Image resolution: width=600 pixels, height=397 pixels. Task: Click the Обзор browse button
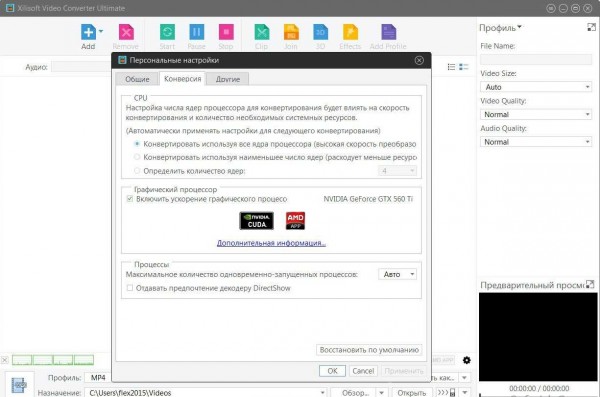pos(355,393)
